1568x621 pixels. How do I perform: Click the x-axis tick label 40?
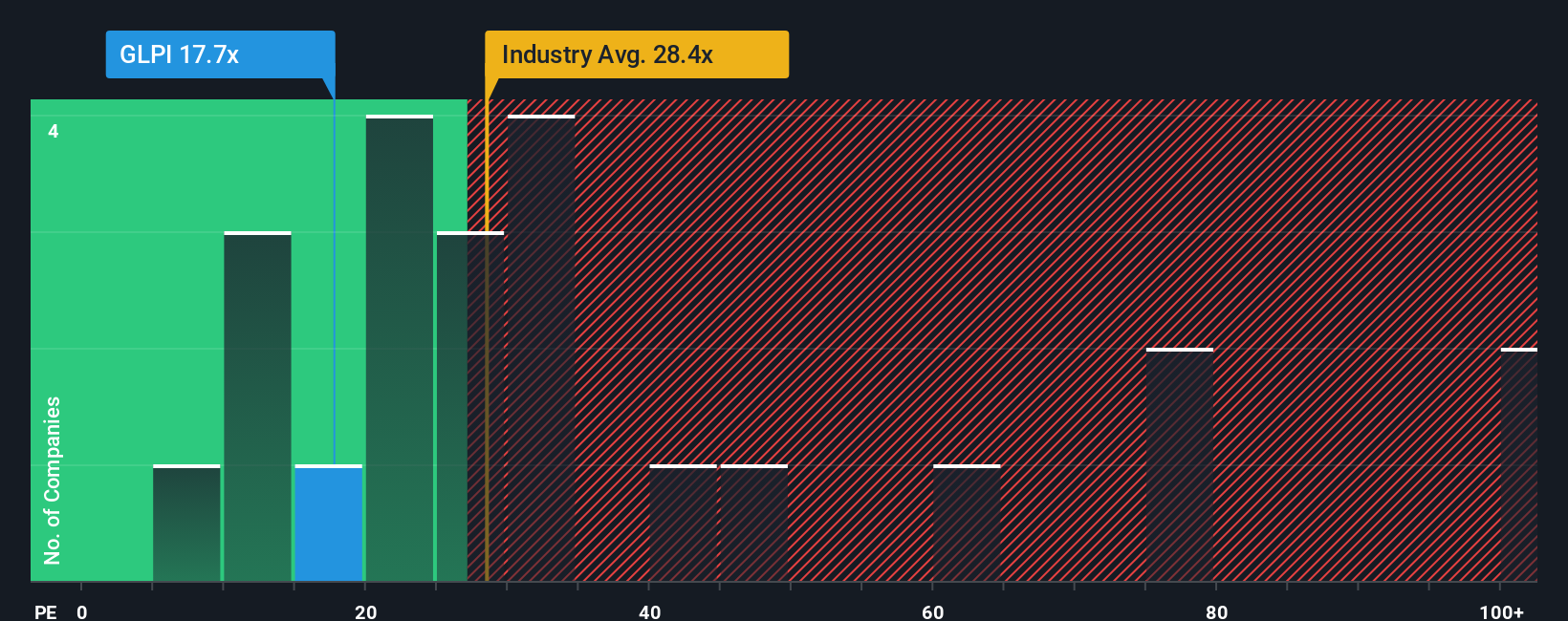[x=650, y=612]
